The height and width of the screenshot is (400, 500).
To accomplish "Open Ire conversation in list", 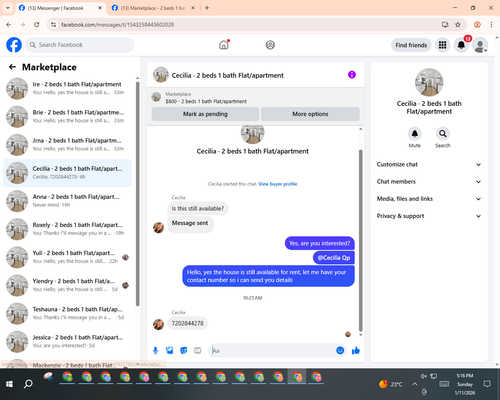I will click(x=68, y=88).
